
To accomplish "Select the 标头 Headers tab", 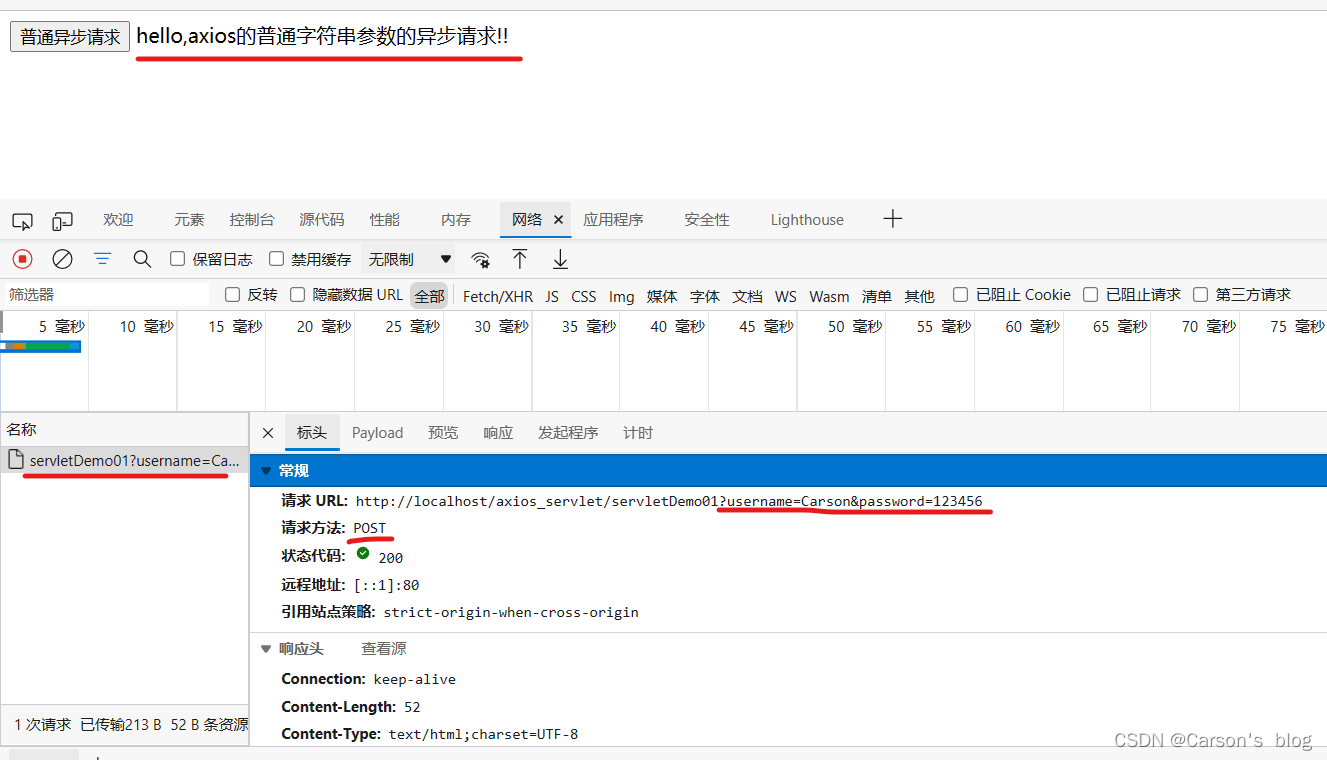I will (312, 433).
